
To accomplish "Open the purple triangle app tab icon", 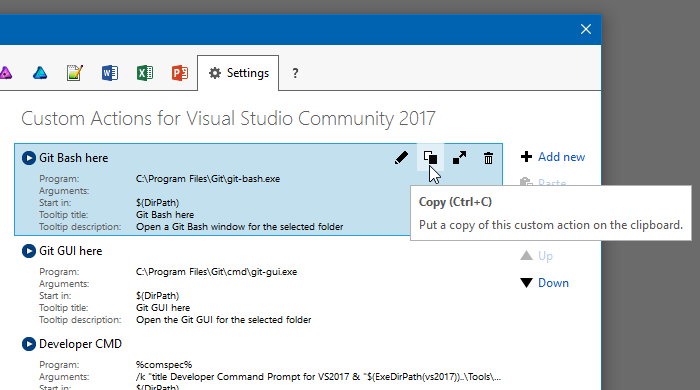I will pos(5,73).
